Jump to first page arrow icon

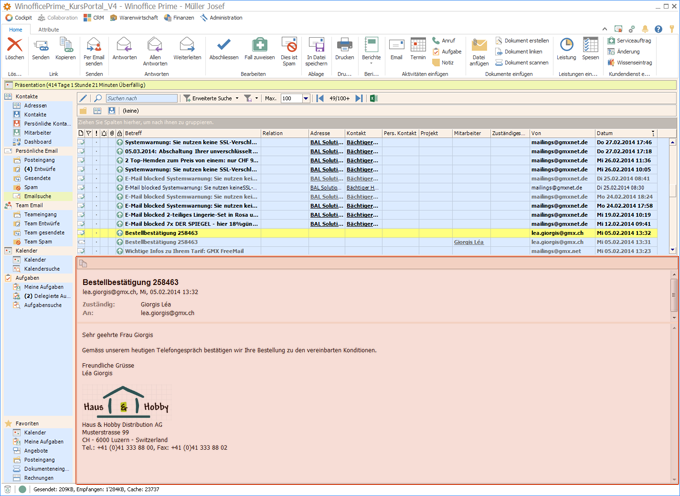pos(320,98)
